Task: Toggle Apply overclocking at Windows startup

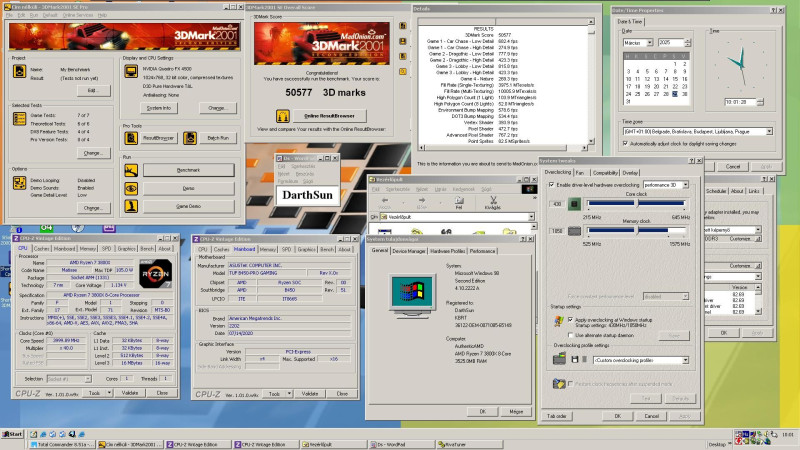Action: (x=570, y=319)
